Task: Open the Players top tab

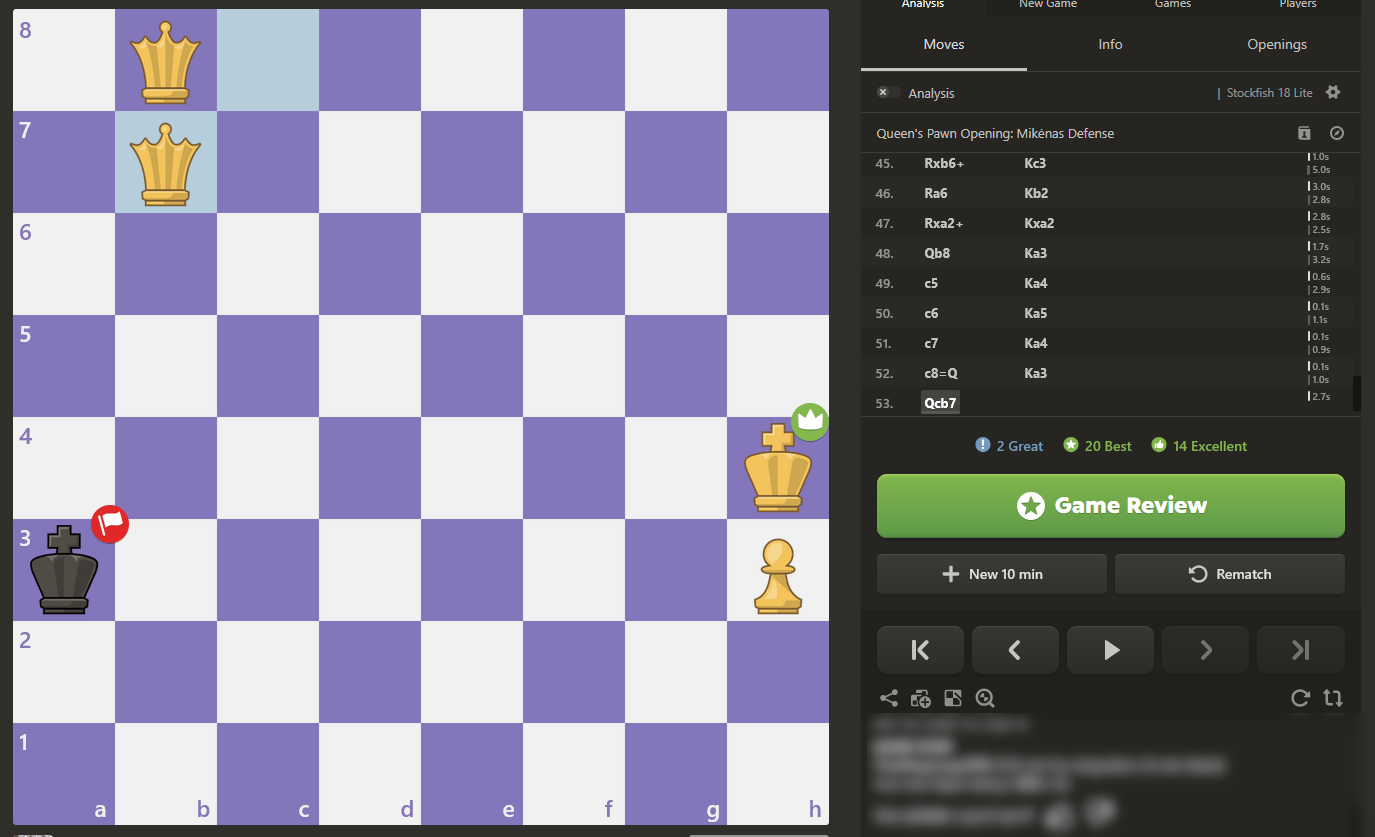Action: pyautogui.click(x=1298, y=5)
